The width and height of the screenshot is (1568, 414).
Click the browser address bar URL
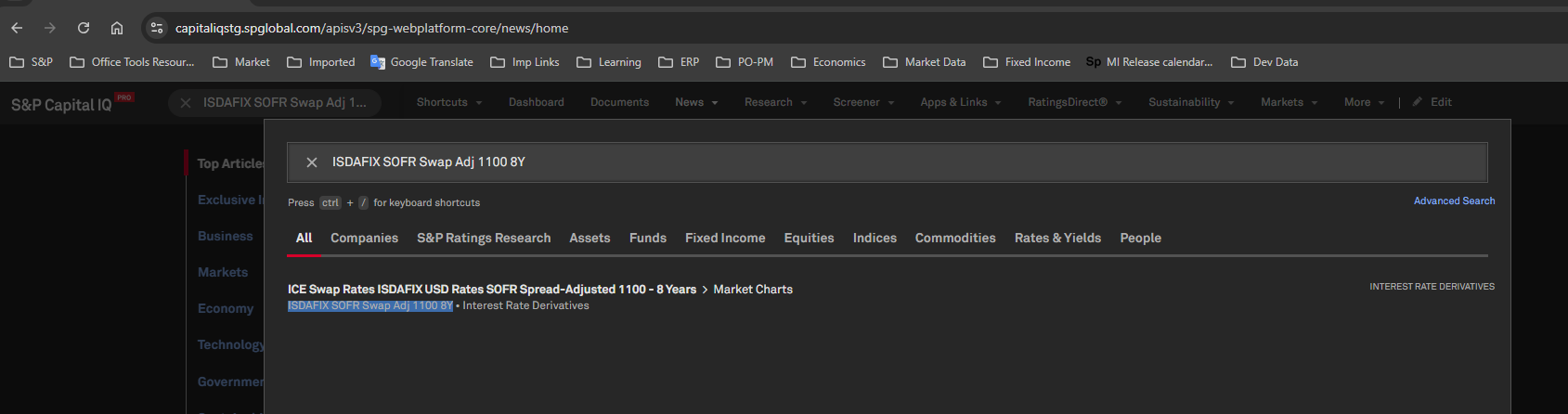click(371, 28)
